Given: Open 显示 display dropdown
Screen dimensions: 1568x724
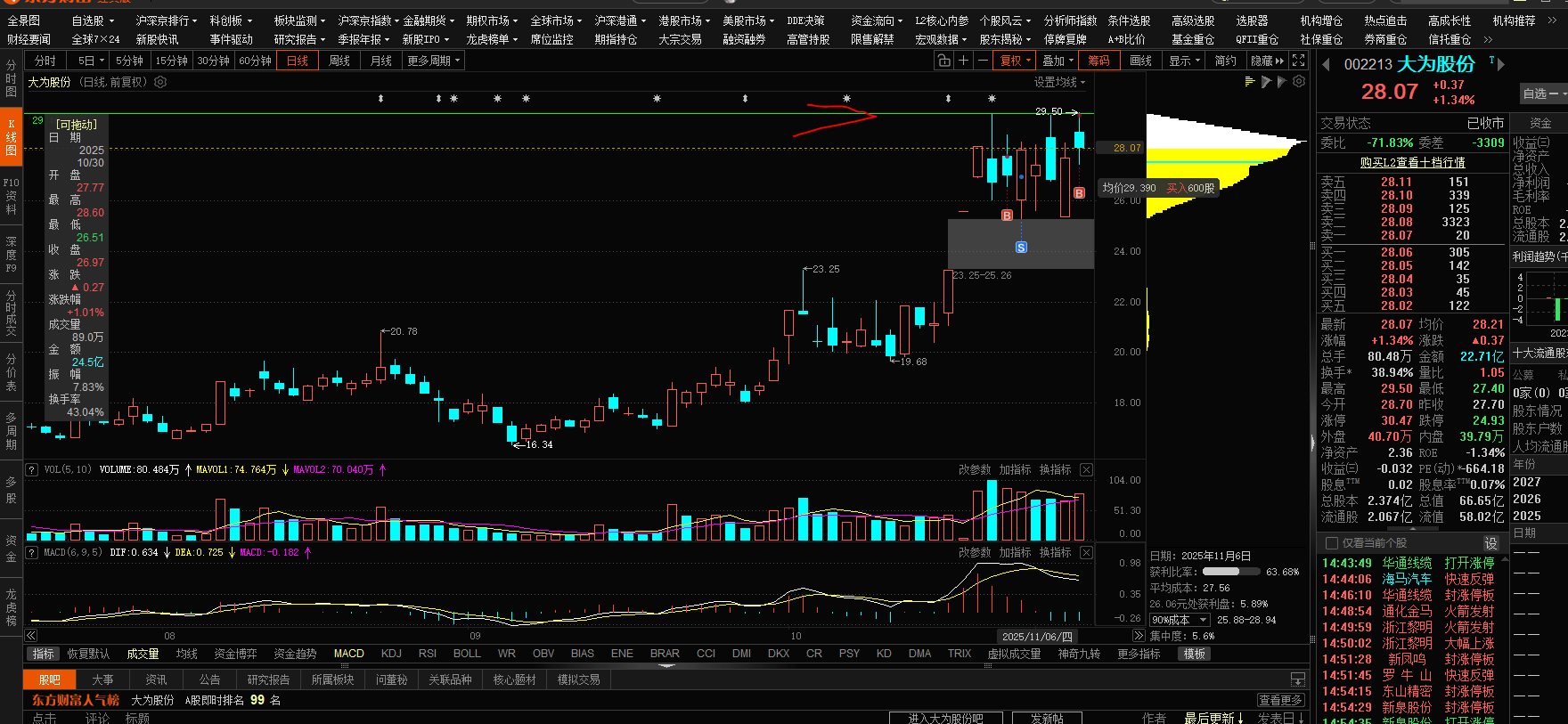Looking at the screenshot, I should (x=1185, y=61).
